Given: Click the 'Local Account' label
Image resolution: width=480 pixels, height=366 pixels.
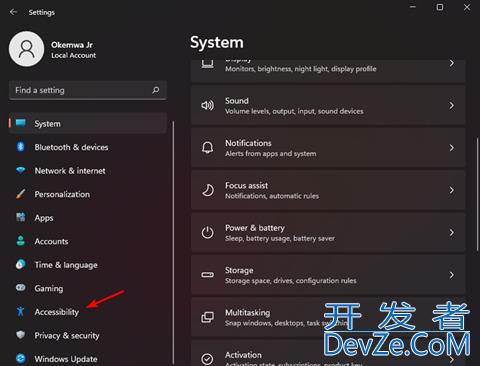Looking at the screenshot, I should (73, 55).
